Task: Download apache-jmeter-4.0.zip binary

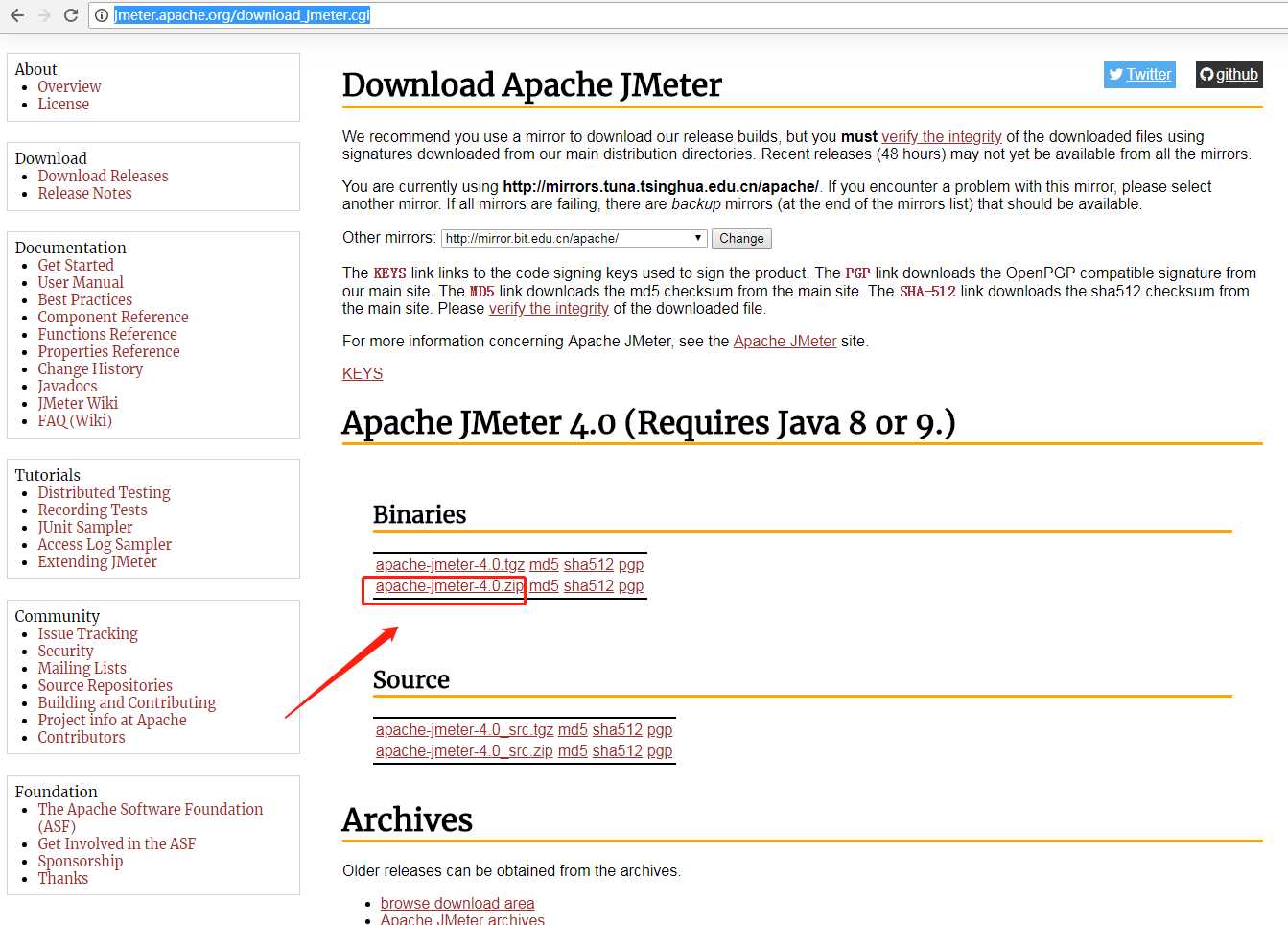Action: (450, 585)
